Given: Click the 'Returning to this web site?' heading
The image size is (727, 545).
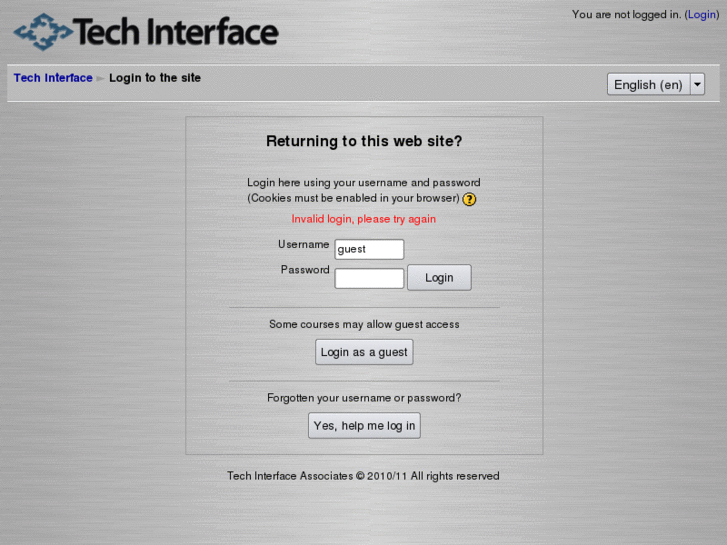Looking at the screenshot, I should 364,142.
